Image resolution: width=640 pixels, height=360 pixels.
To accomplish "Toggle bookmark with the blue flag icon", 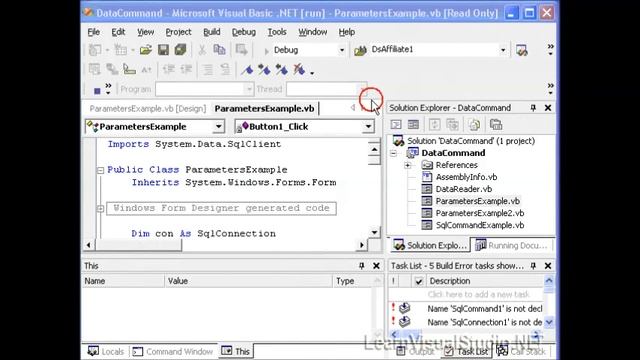I will [x=247, y=70].
